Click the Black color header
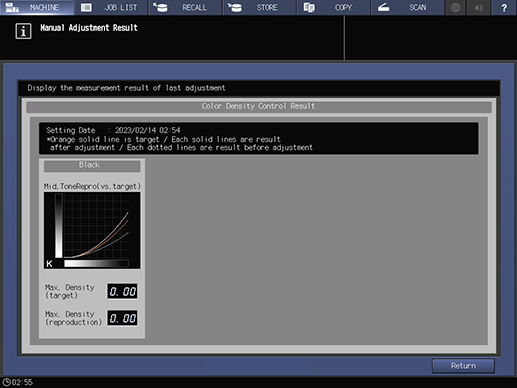The width and height of the screenshot is (517, 388). tap(92, 166)
